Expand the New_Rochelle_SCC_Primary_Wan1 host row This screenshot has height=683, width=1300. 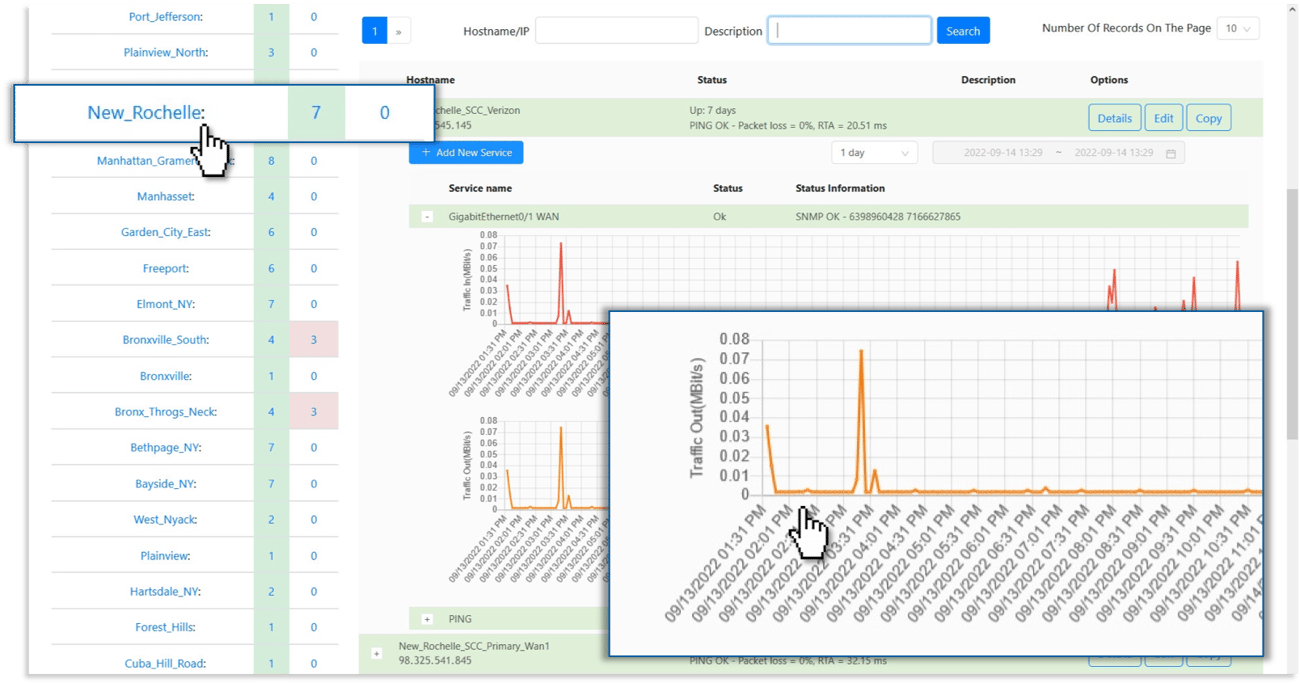pyautogui.click(x=377, y=653)
